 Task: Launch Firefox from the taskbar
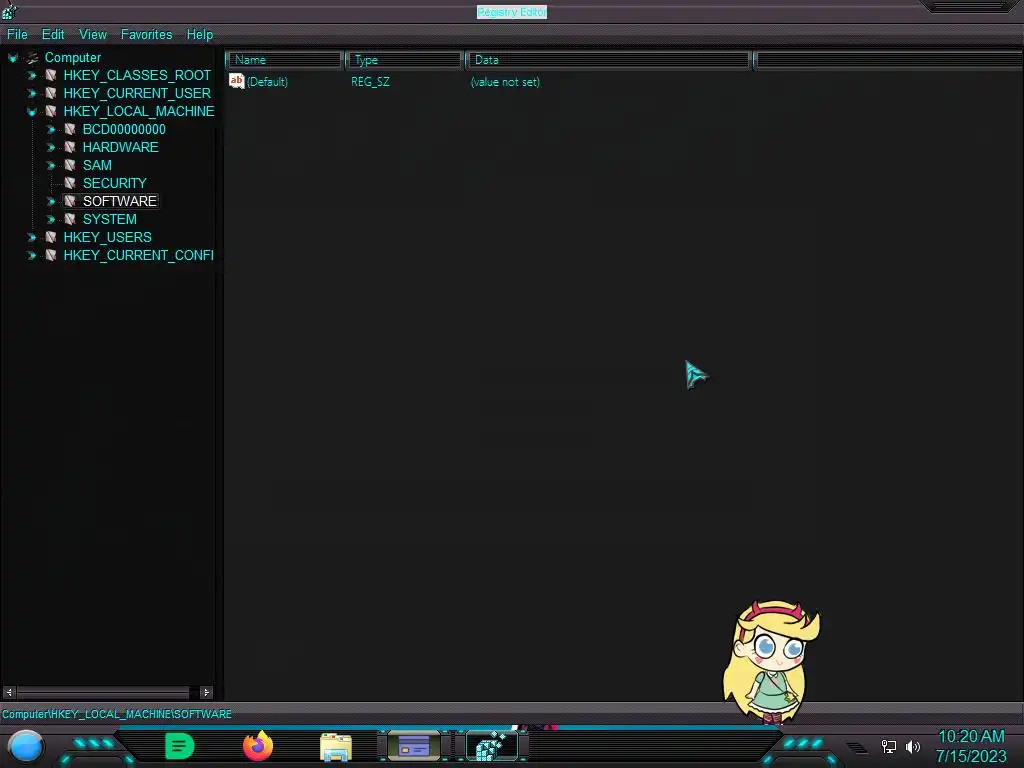258,746
